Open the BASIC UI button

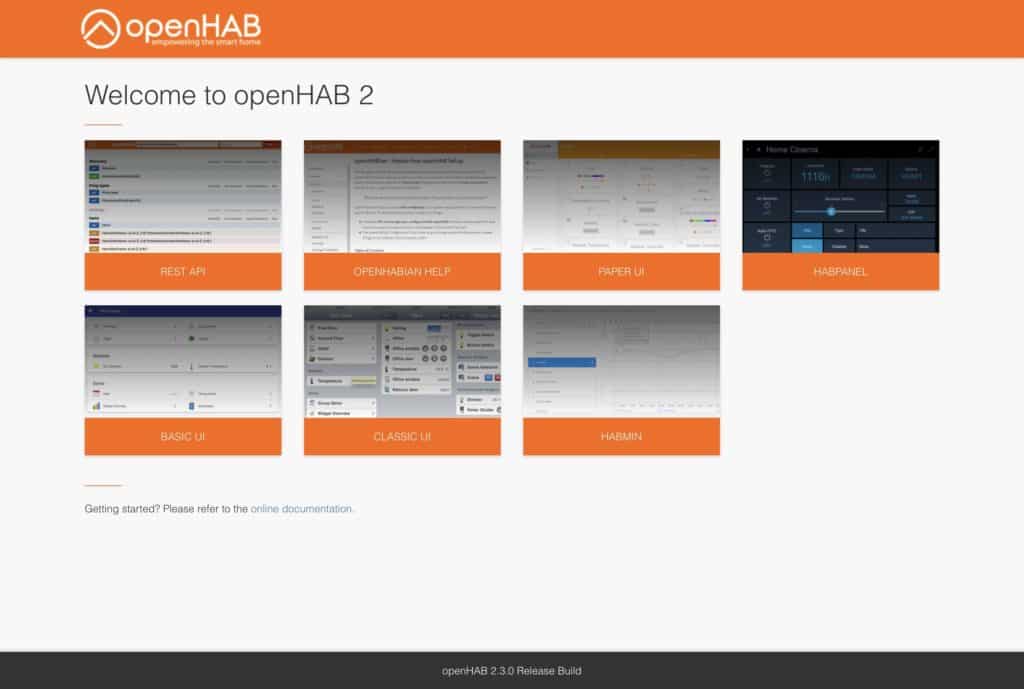click(x=183, y=437)
